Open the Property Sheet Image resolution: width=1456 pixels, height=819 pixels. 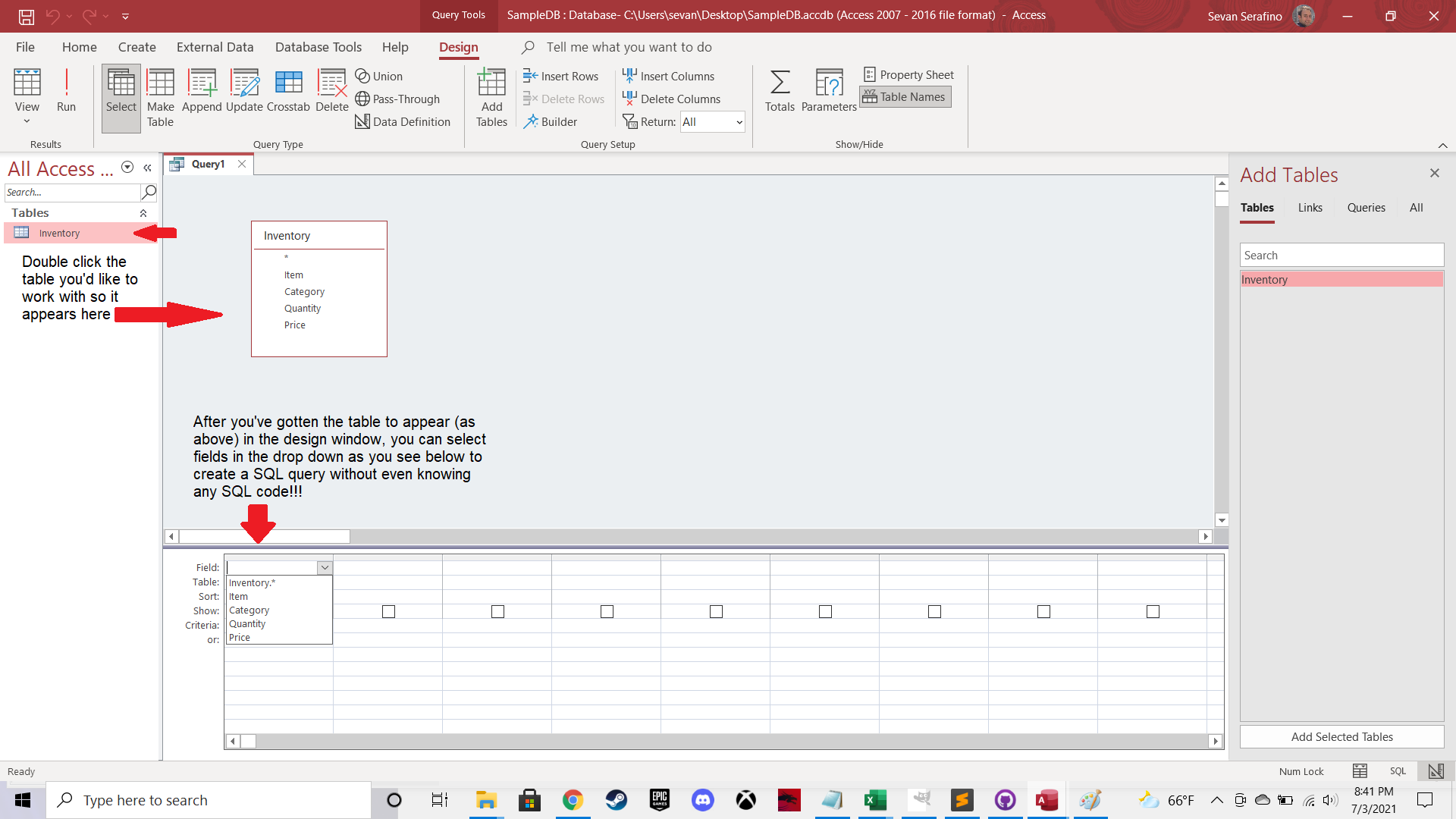908,74
